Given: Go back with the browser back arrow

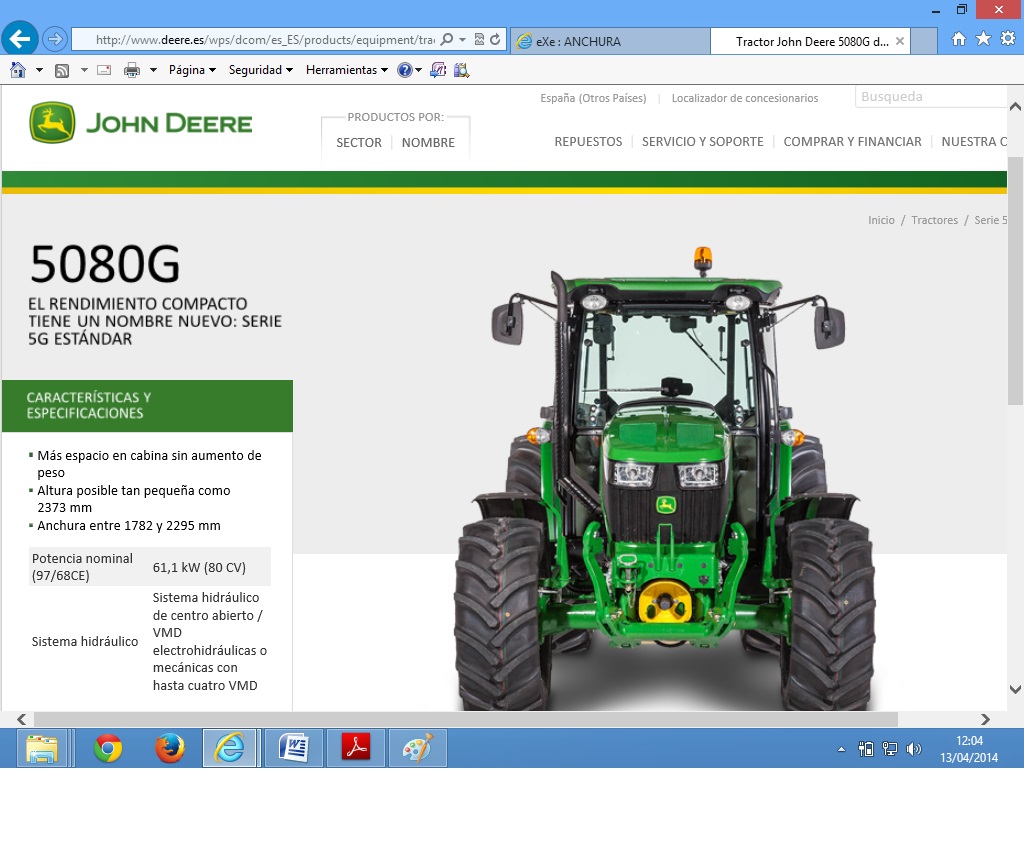Looking at the screenshot, I should 20,39.
